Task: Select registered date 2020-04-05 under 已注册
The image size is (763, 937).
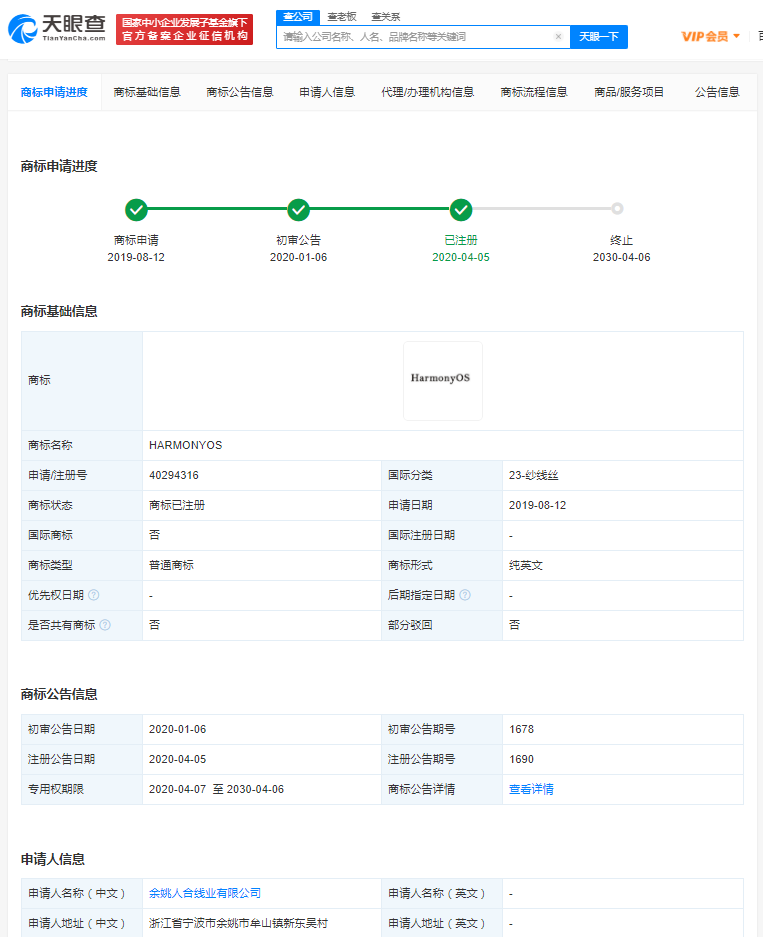Action: click(x=461, y=257)
